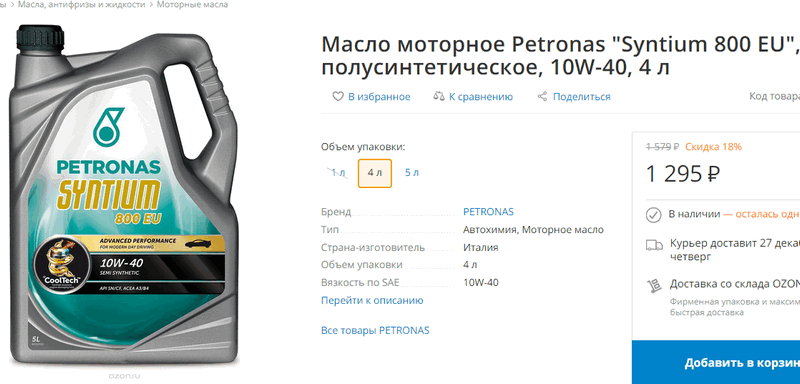The width and height of the screenshot is (800, 384).
Task: Open Все товары PETRONAS link
Action: point(375,330)
